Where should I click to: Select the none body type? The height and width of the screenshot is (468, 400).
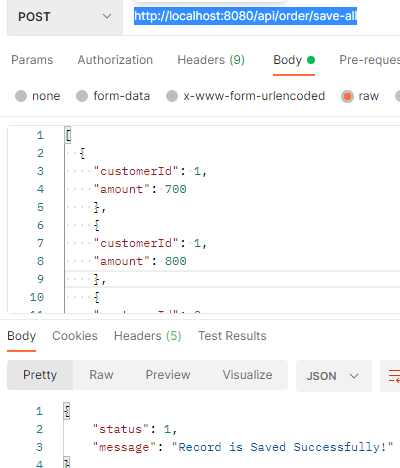tap(38, 96)
